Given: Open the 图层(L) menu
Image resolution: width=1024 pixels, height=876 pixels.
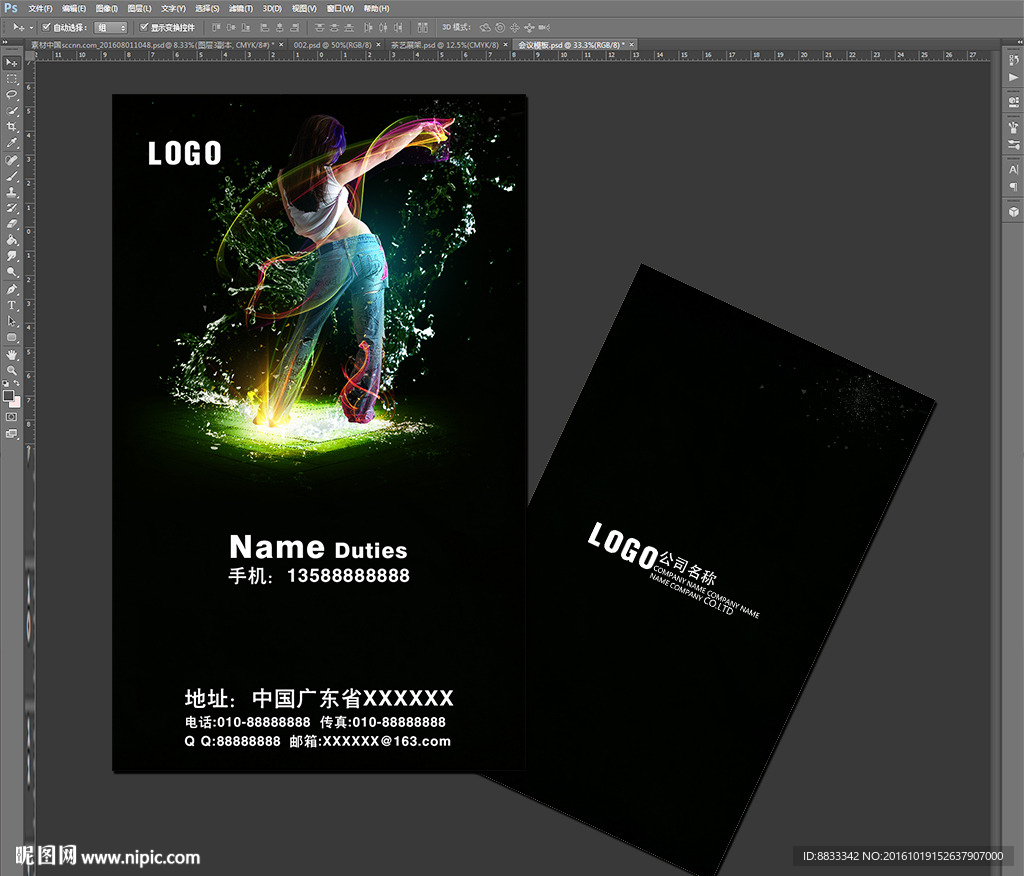Looking at the screenshot, I should coord(139,8).
